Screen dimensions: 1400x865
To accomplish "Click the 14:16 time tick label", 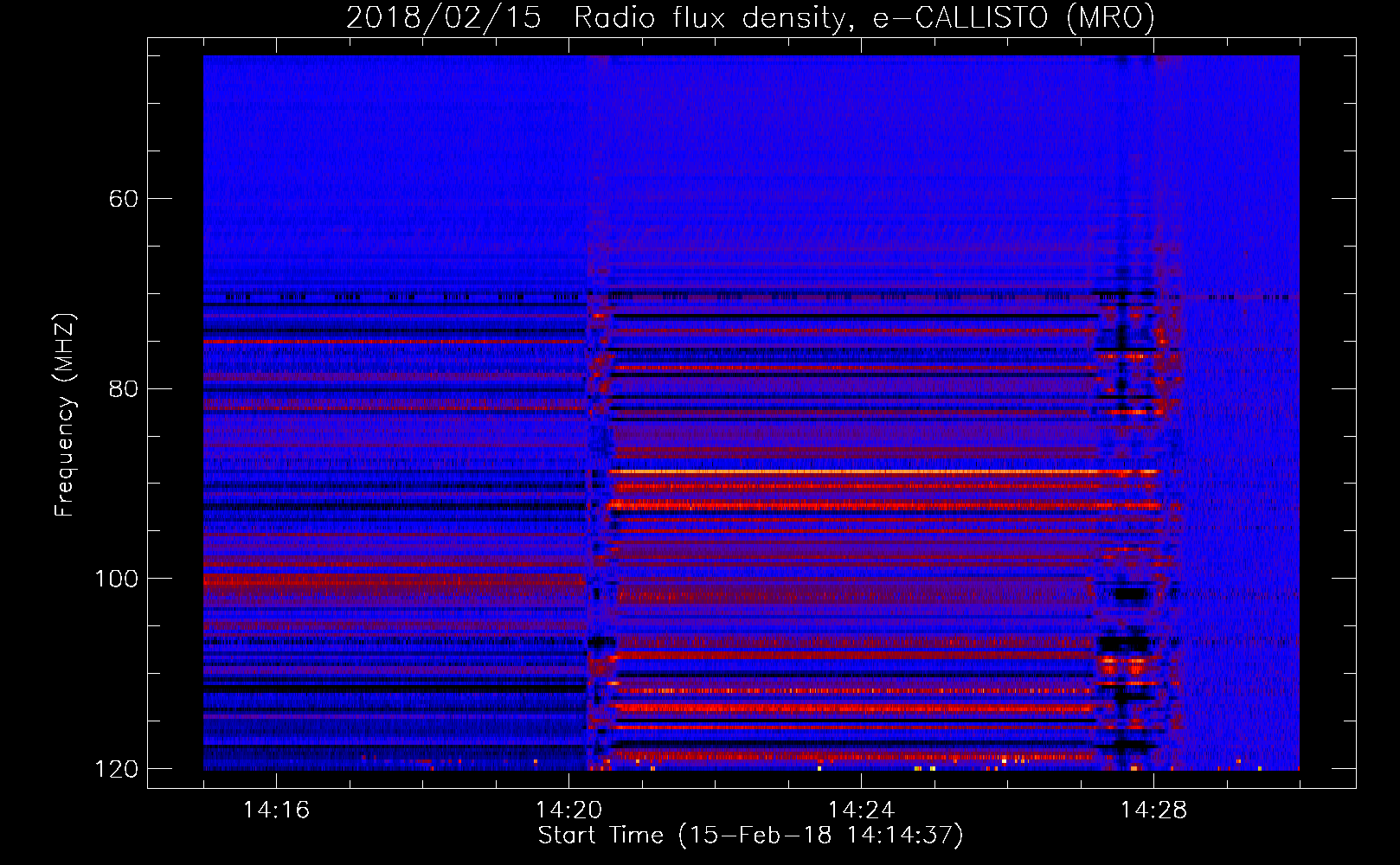I will click(276, 810).
